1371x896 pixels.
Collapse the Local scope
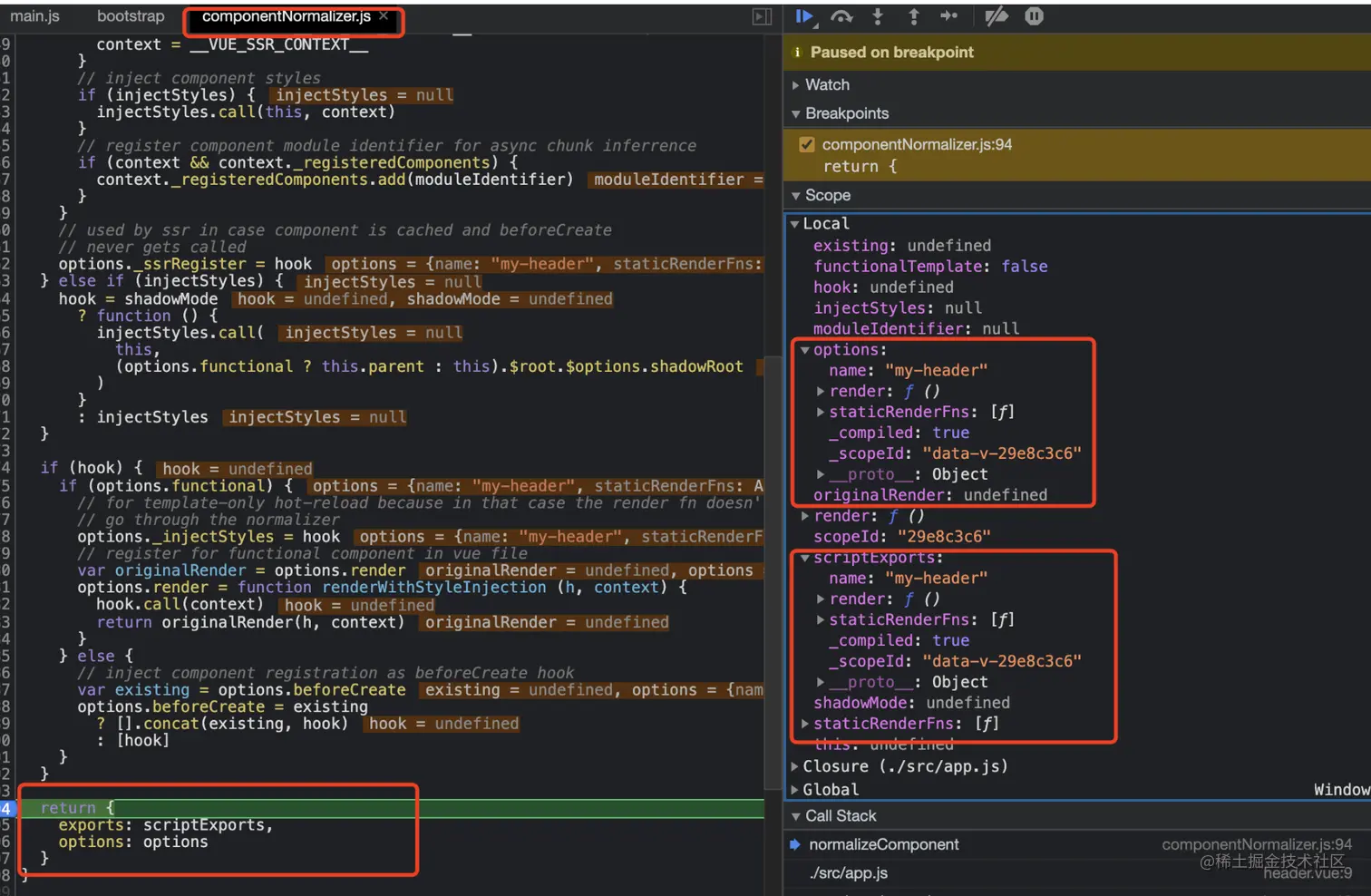(x=794, y=224)
